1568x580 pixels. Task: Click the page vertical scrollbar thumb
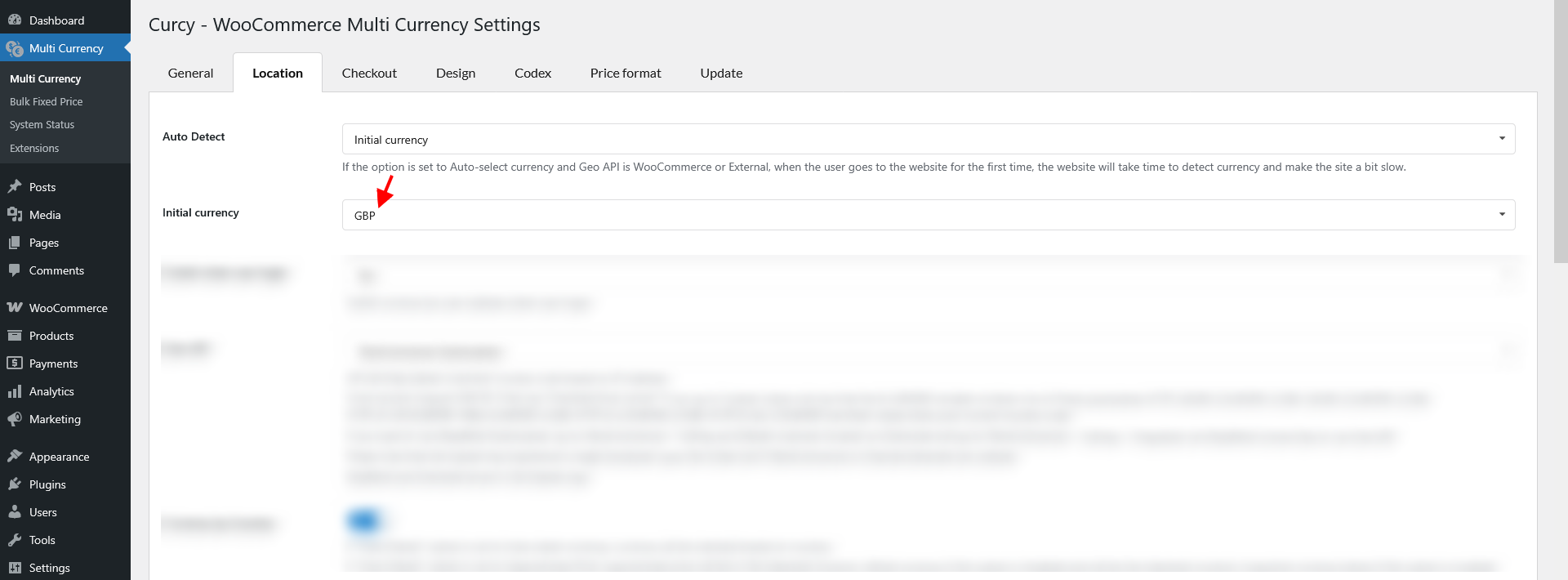pos(1561,131)
